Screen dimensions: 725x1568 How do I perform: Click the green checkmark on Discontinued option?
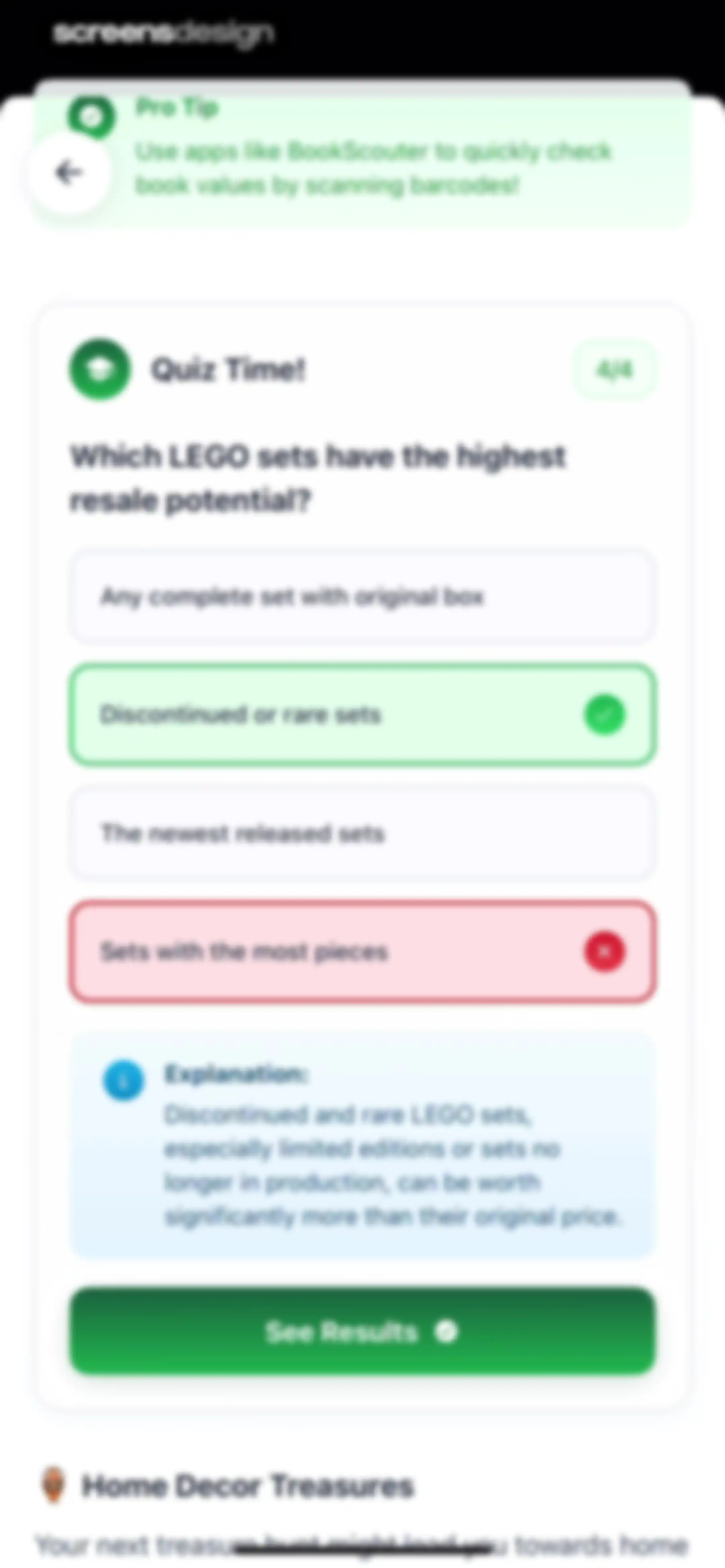pos(605,714)
